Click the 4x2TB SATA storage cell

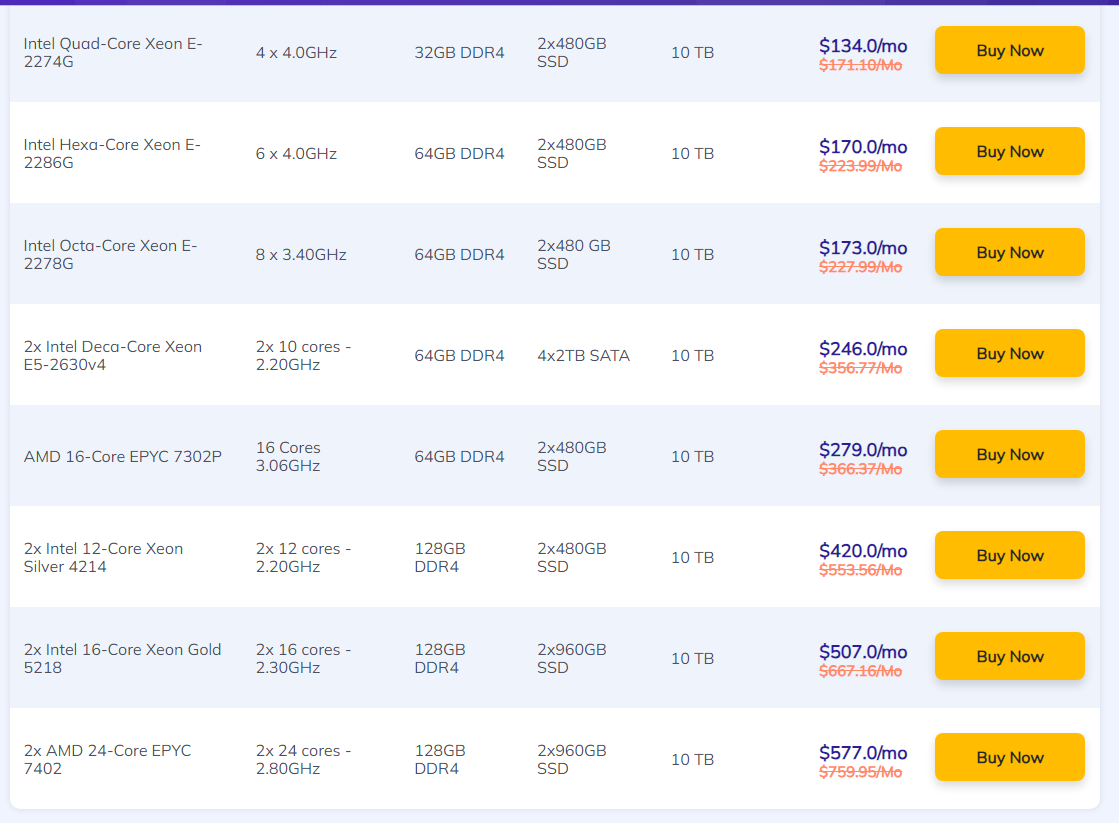[x=583, y=355]
